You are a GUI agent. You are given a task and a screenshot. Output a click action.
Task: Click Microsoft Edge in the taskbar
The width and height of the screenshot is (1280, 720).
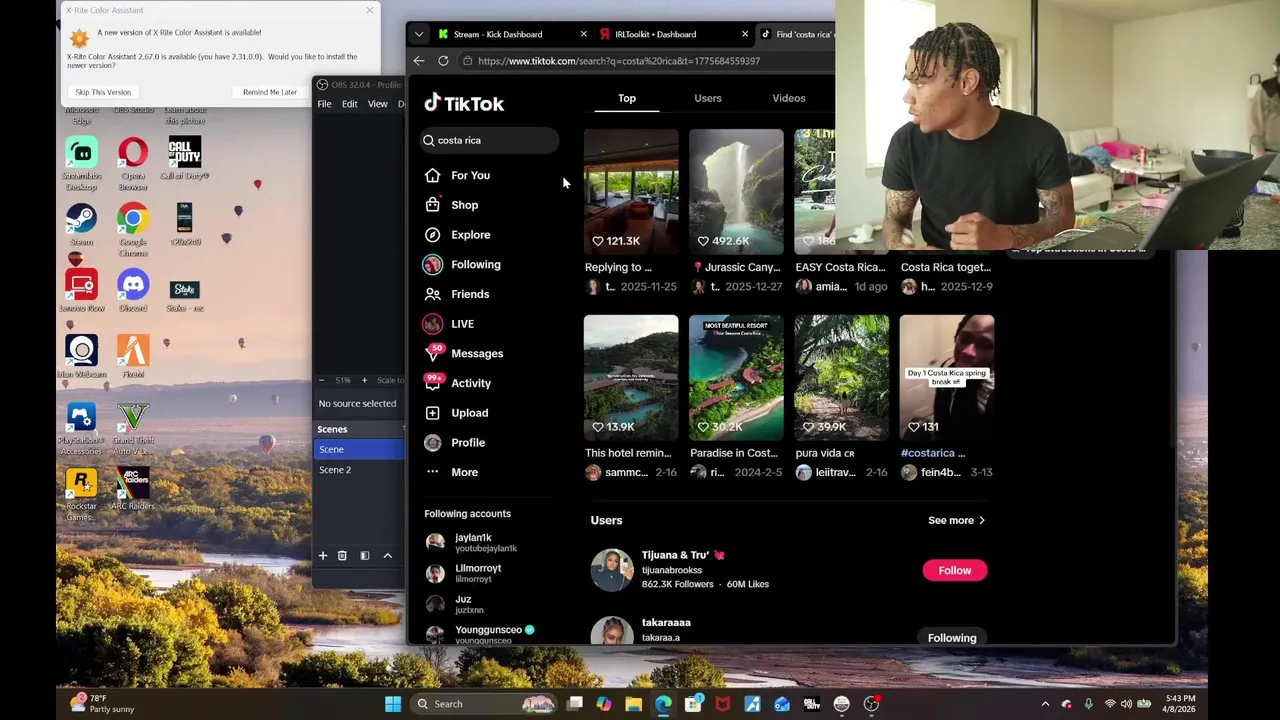[x=663, y=704]
